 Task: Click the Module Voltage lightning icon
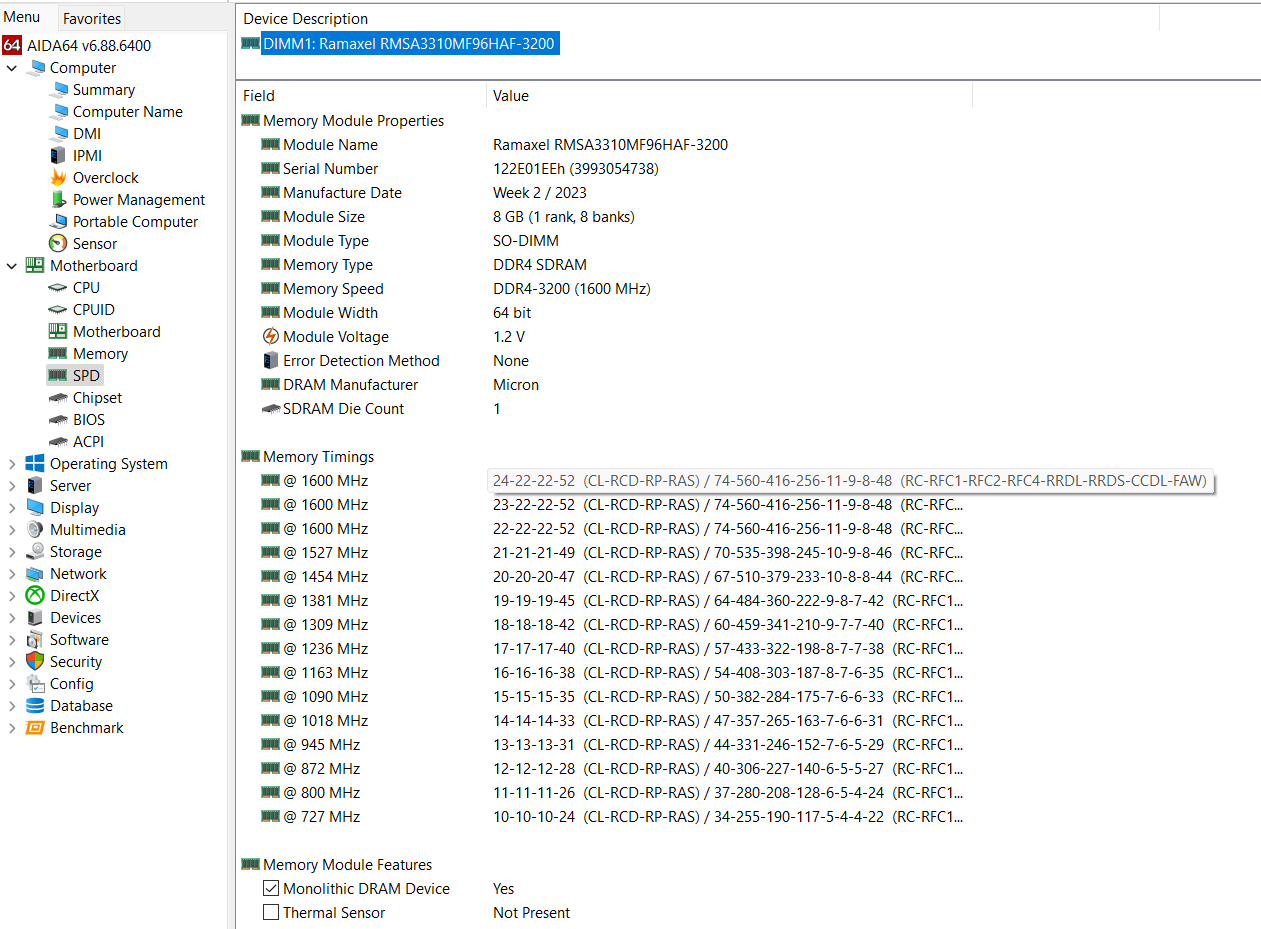[x=270, y=336]
